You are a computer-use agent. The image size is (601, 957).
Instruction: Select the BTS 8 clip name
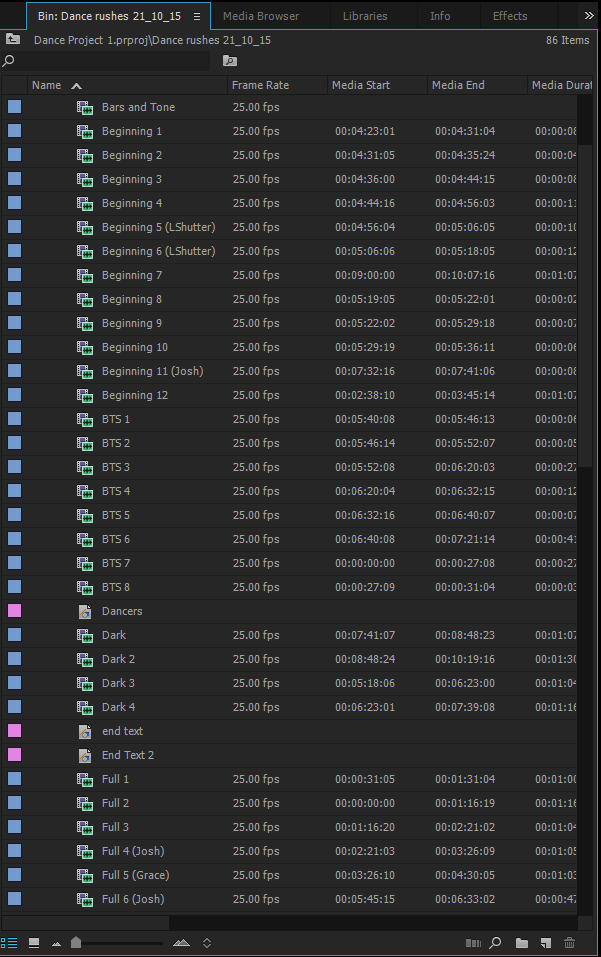coord(116,587)
